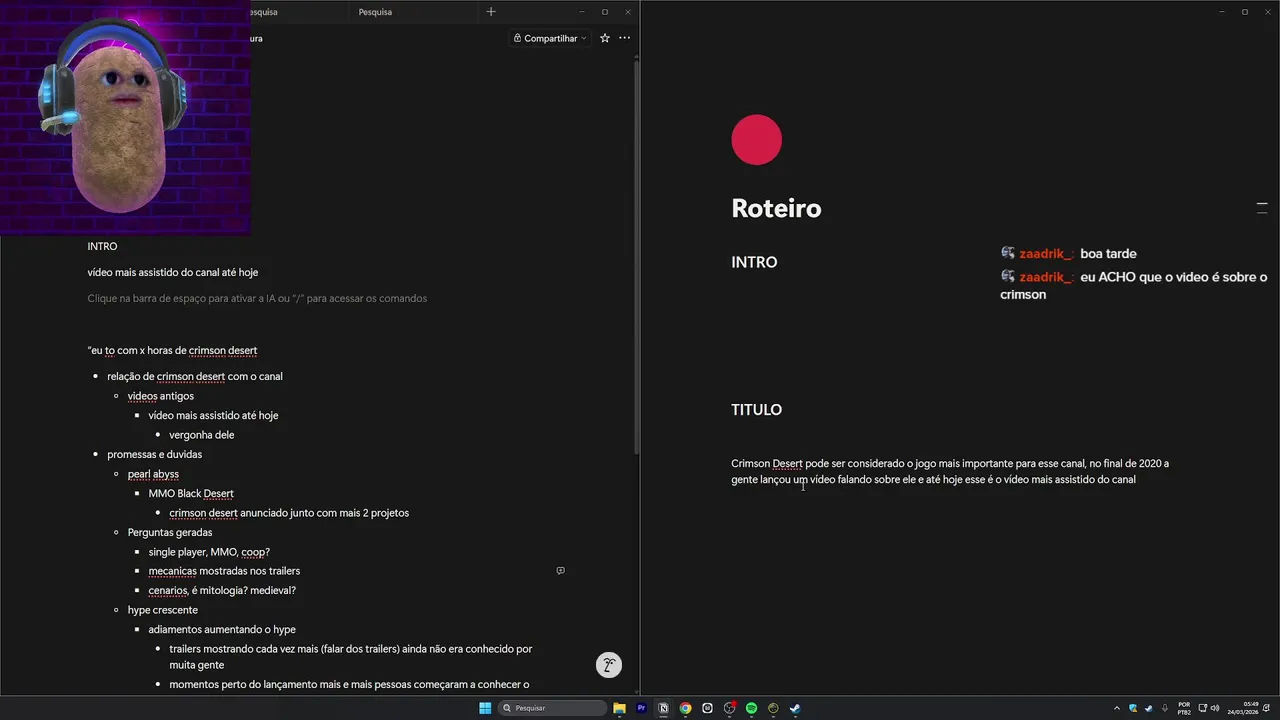Click the 'vergonha dele' bullet
Viewport: 1280px width, 720px height.
tap(201, 435)
